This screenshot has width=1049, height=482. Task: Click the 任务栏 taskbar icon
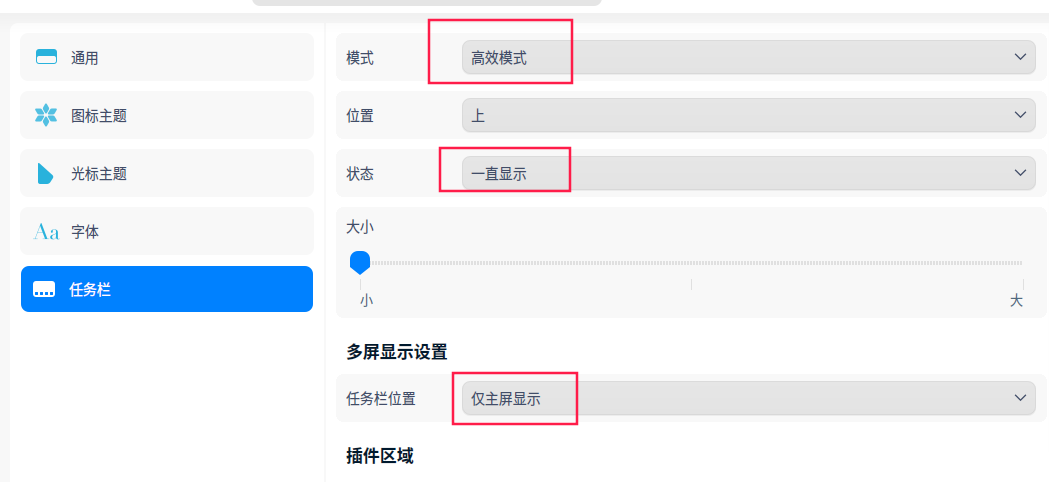(44, 290)
